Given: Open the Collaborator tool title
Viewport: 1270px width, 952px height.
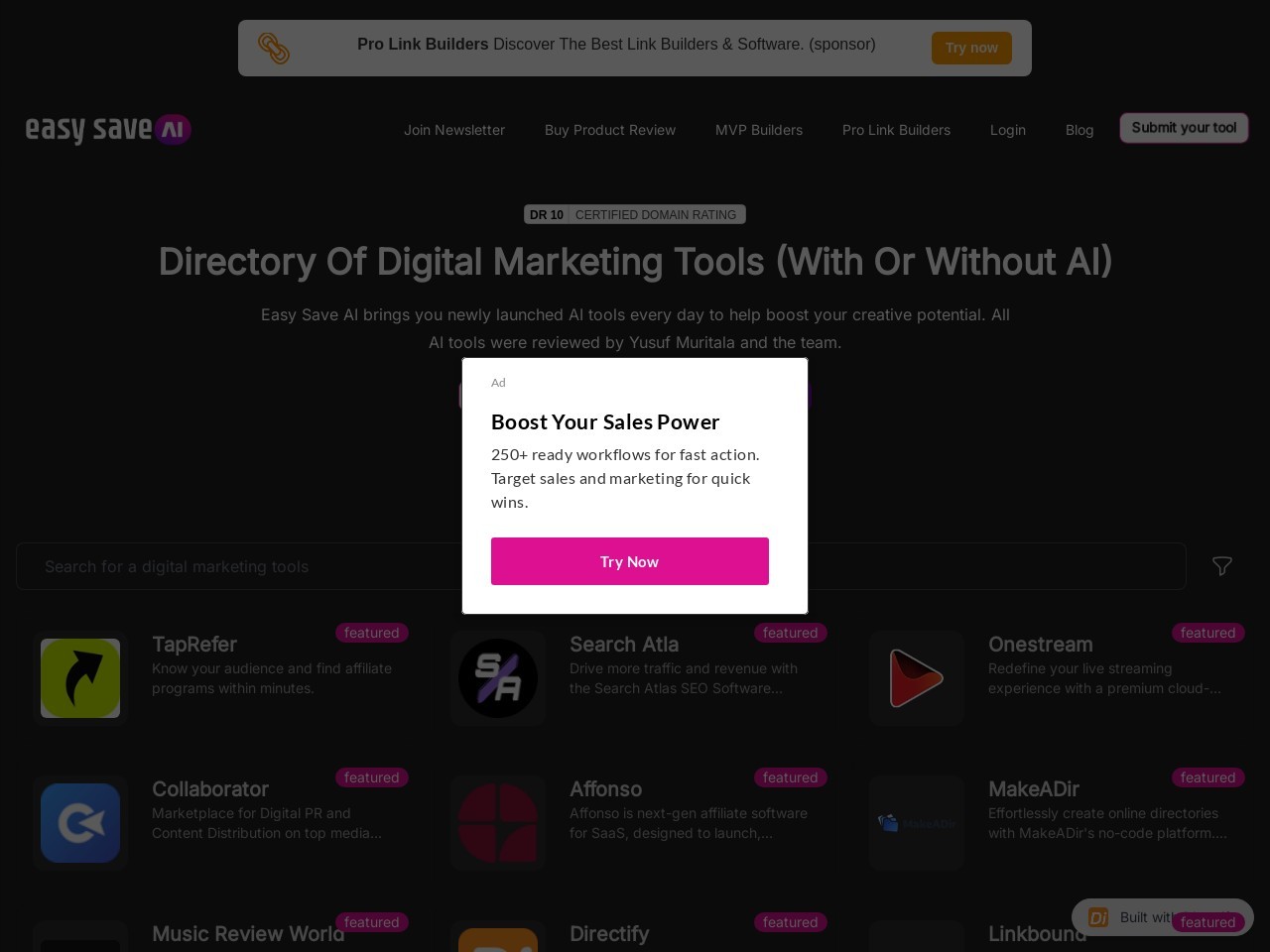Looking at the screenshot, I should (x=210, y=789).
